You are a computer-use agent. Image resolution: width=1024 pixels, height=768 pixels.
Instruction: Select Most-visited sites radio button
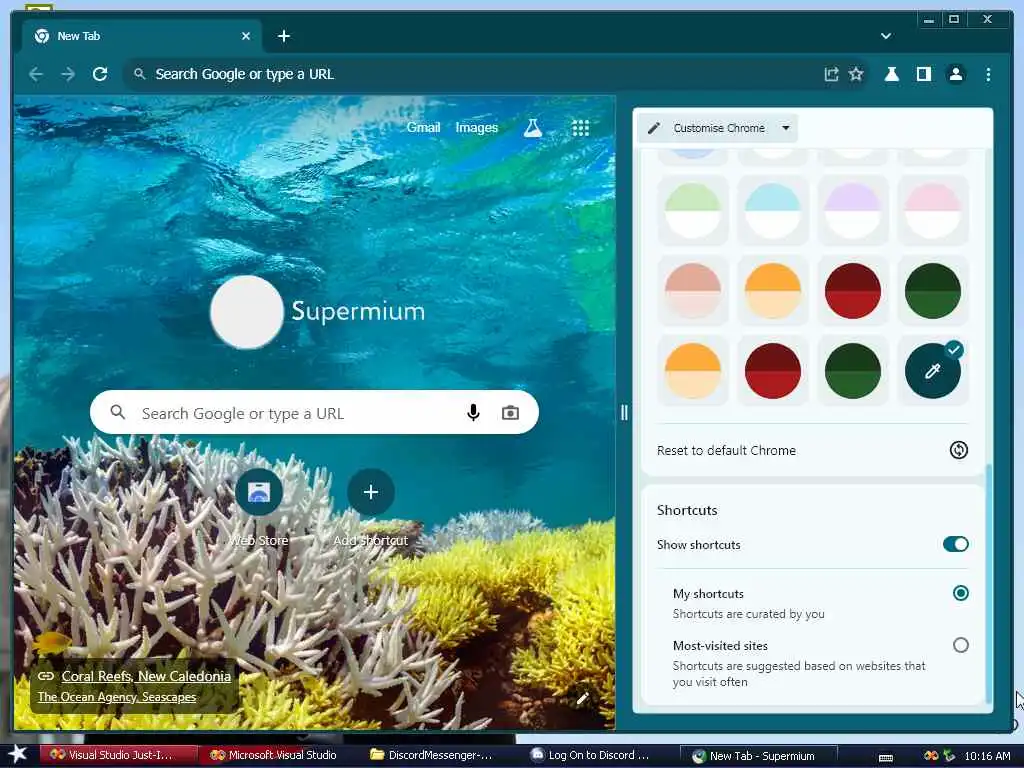click(960, 645)
